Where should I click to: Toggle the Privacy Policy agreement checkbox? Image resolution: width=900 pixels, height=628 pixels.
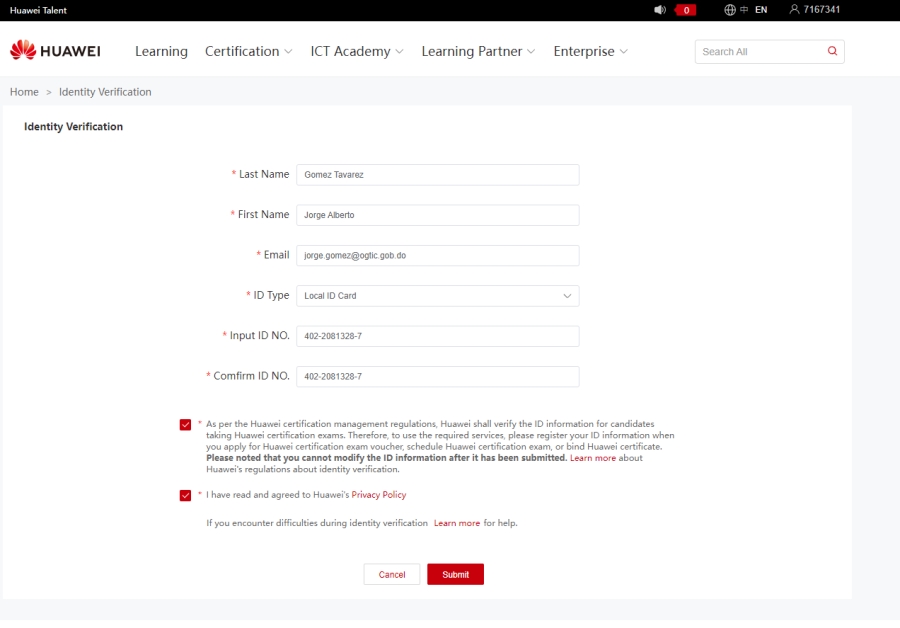coord(185,495)
